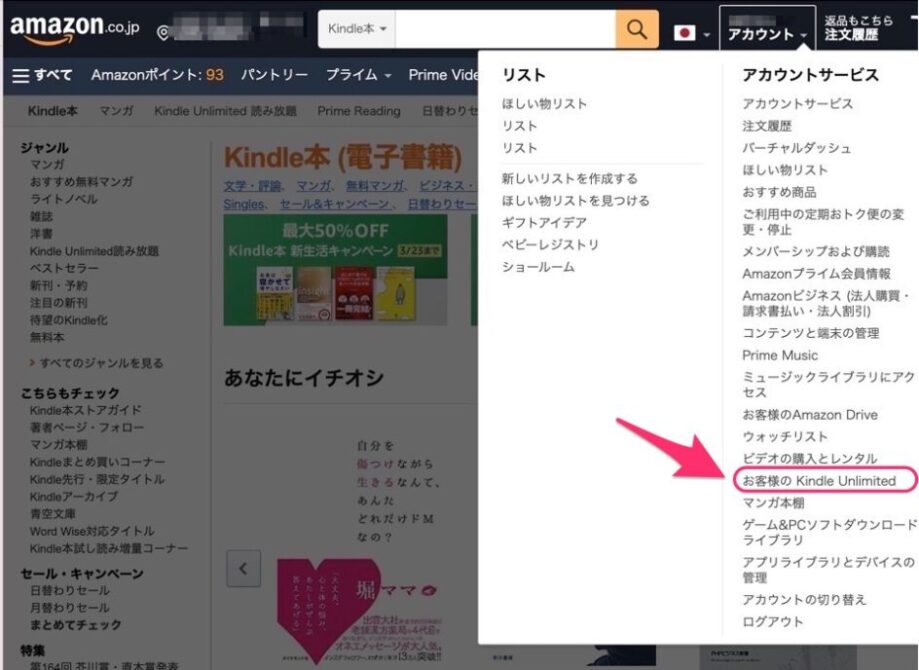Open the アカウント dropdown menu
This screenshot has height=670, width=919.
click(x=767, y=29)
